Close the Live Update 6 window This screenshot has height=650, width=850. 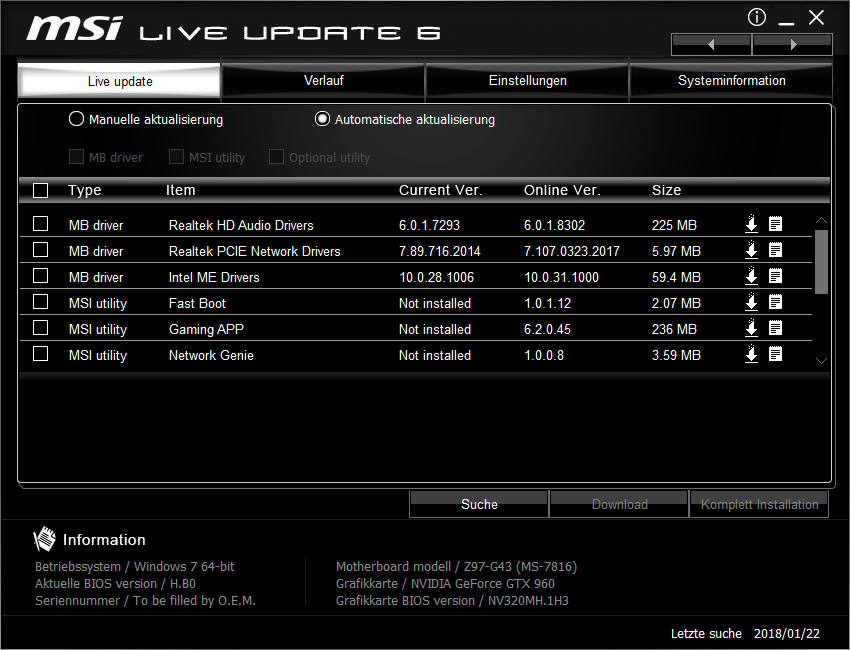[816, 17]
